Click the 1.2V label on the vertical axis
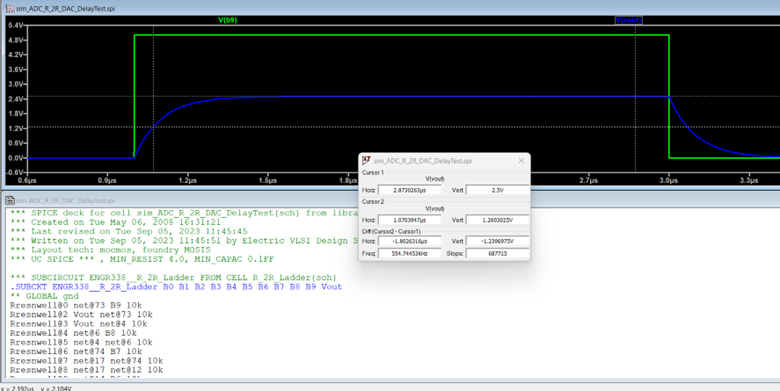The height and width of the screenshot is (391, 780). coord(15,128)
